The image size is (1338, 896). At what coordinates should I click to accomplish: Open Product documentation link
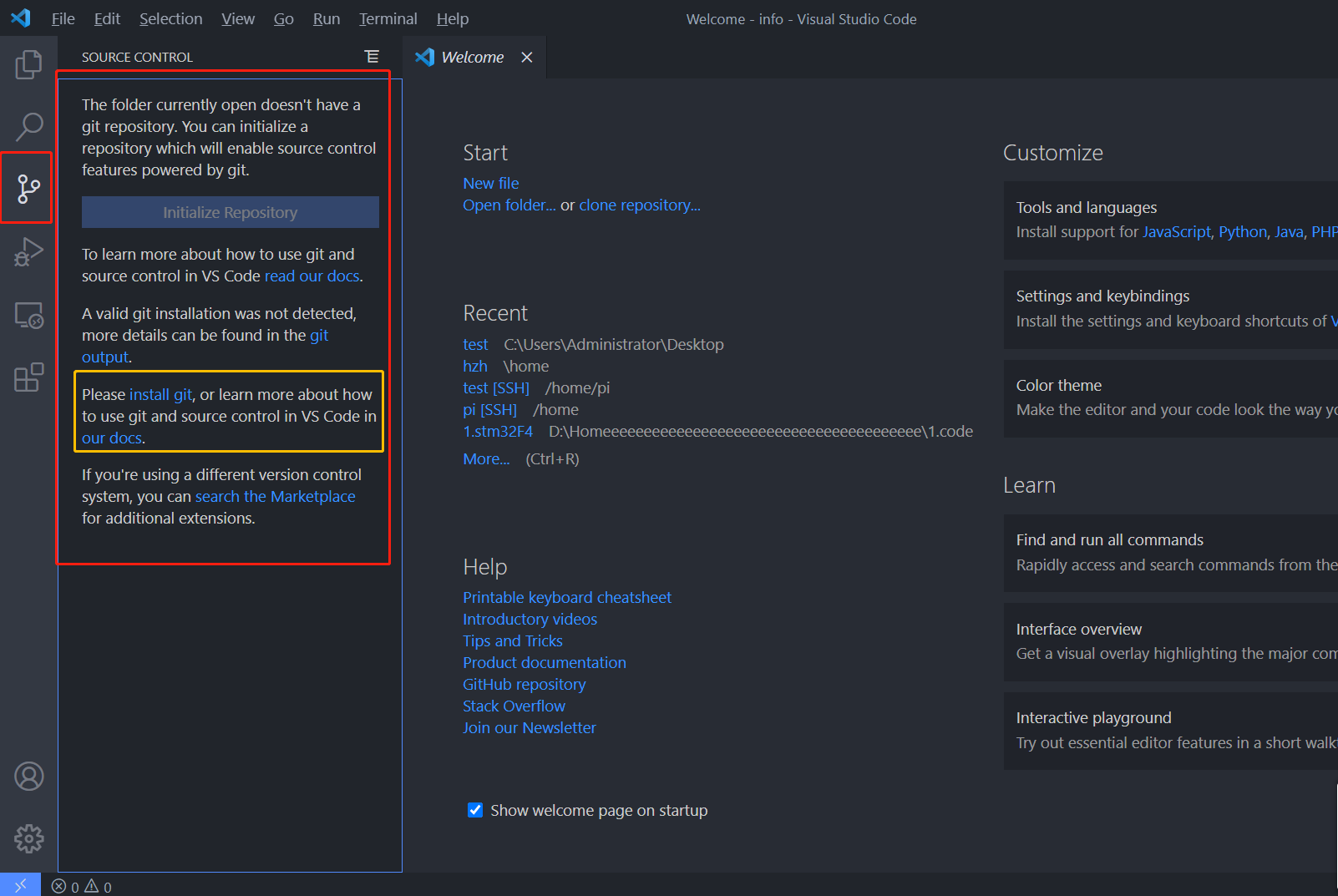(545, 662)
